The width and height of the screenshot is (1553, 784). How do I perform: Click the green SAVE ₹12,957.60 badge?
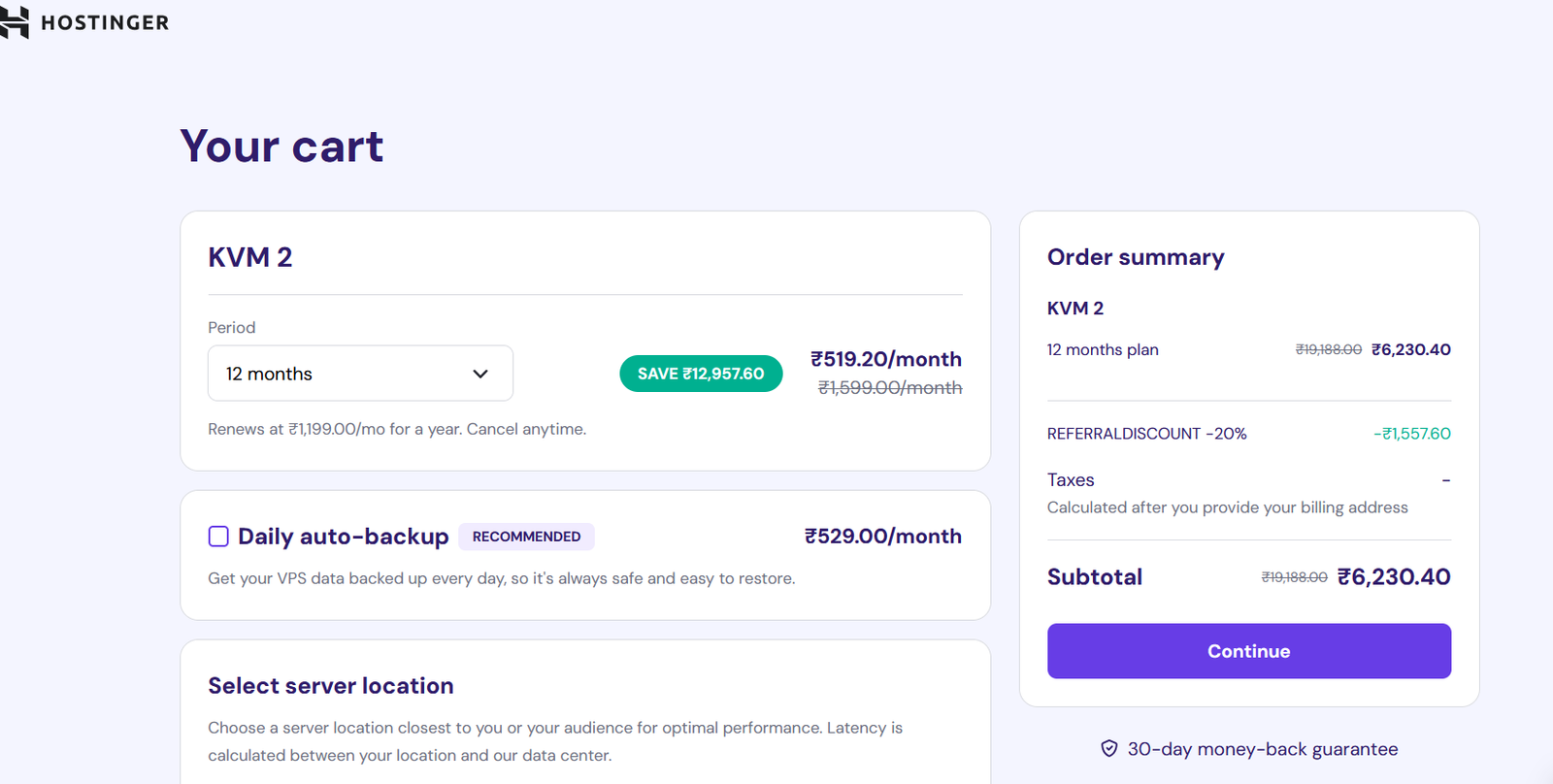point(701,374)
